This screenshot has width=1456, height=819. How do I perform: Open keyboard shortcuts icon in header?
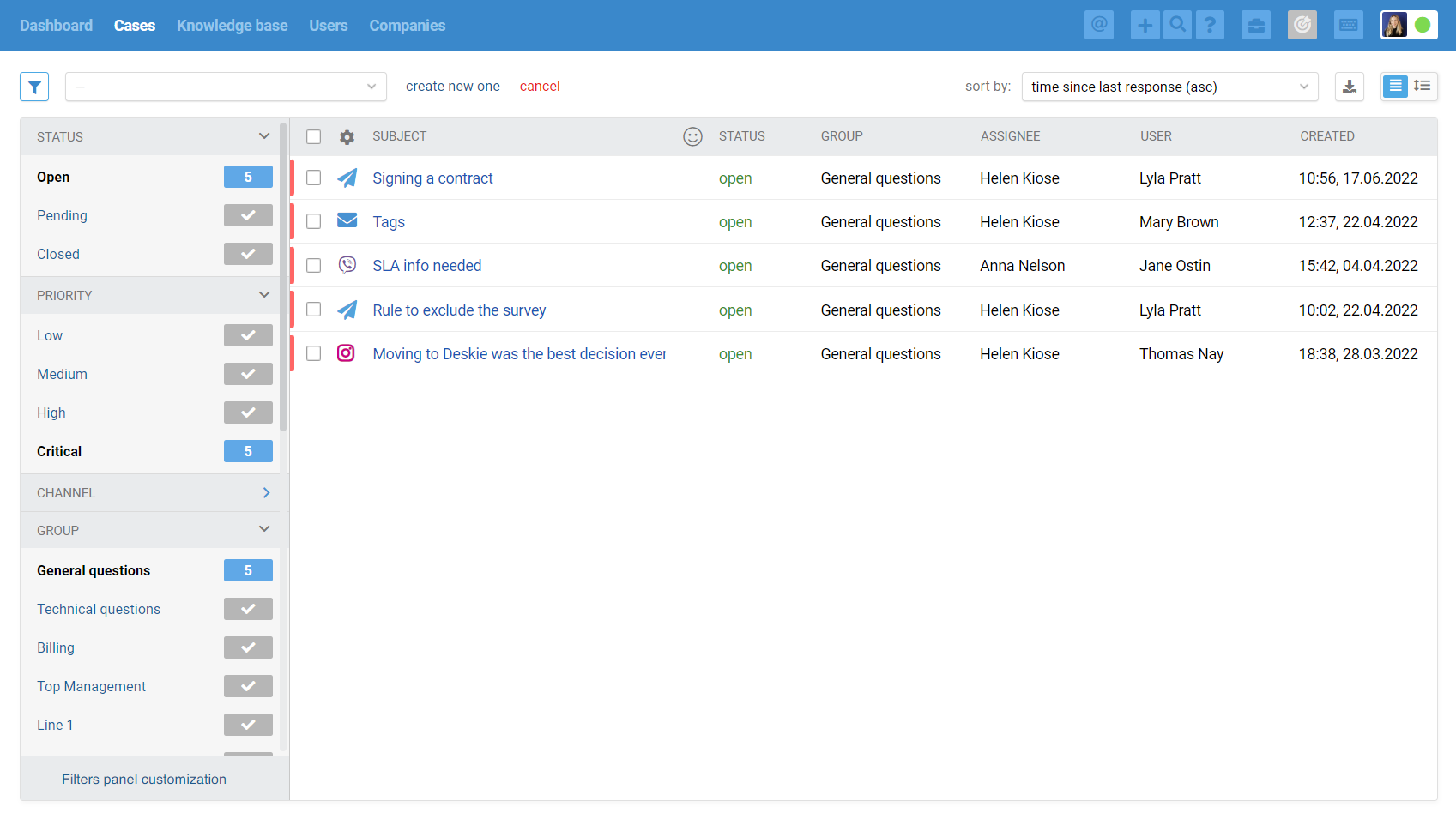(1349, 25)
